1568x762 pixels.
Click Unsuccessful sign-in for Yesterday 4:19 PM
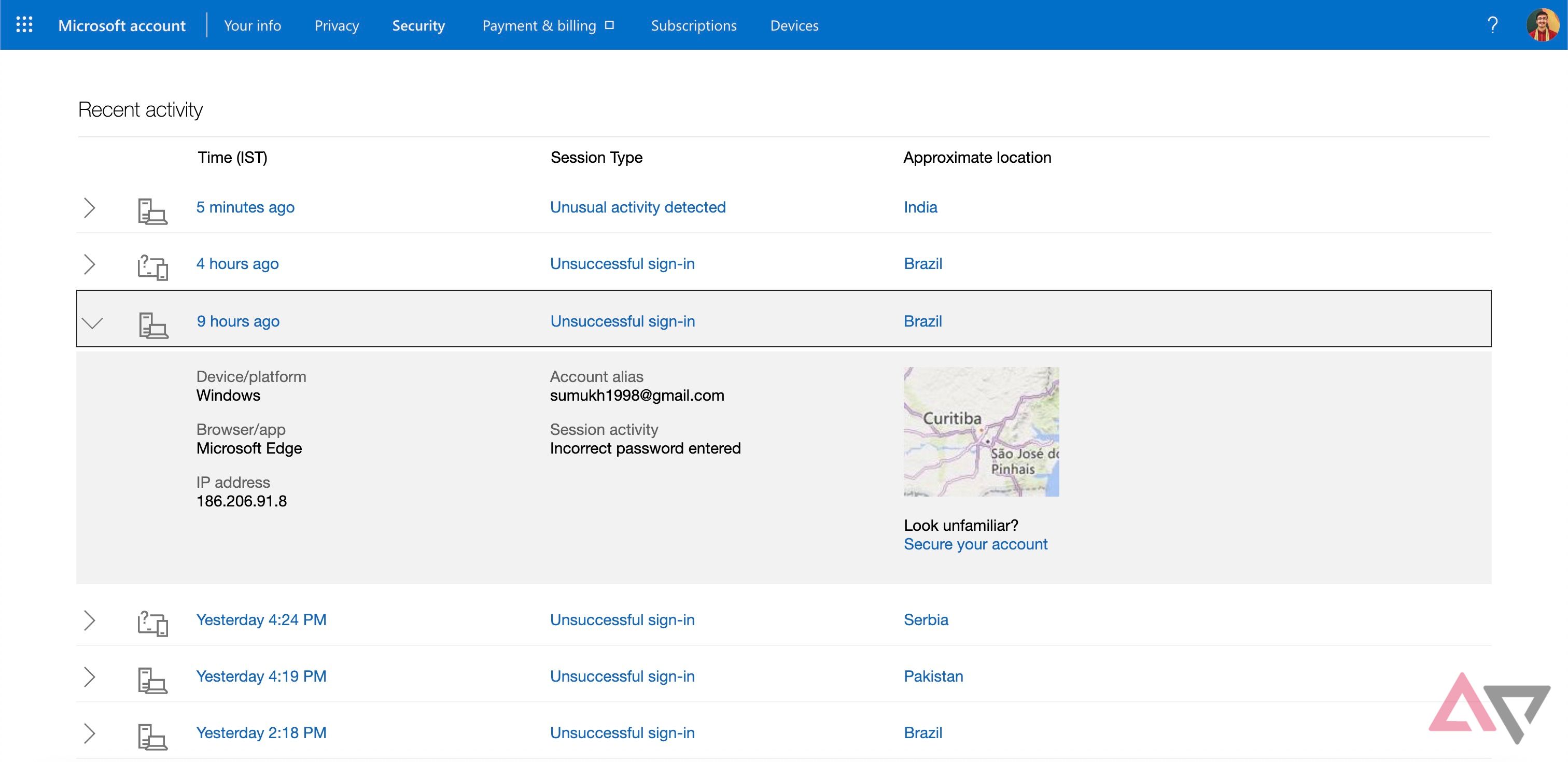click(x=622, y=676)
